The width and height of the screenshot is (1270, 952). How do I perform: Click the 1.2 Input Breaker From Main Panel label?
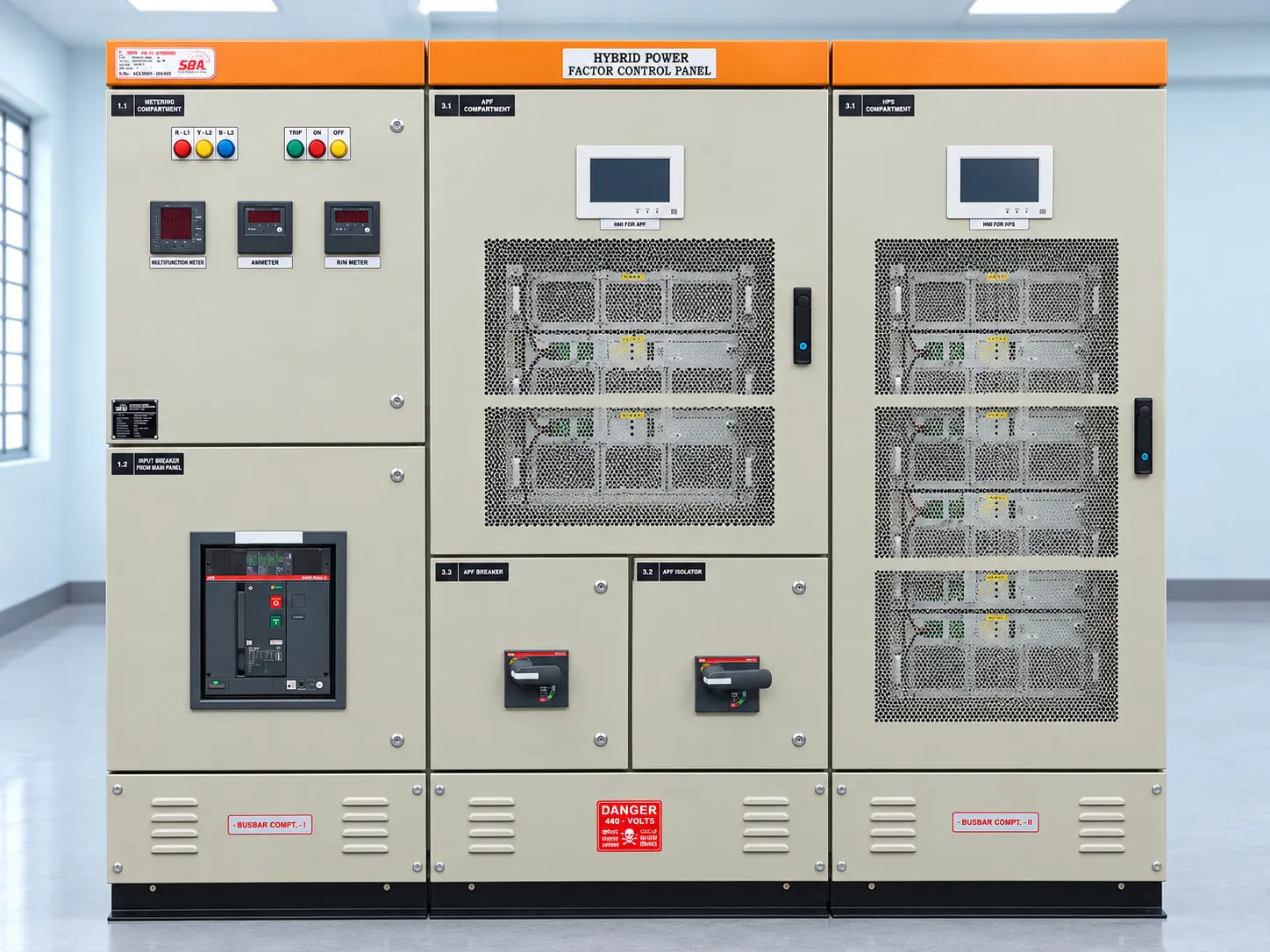[x=147, y=464]
